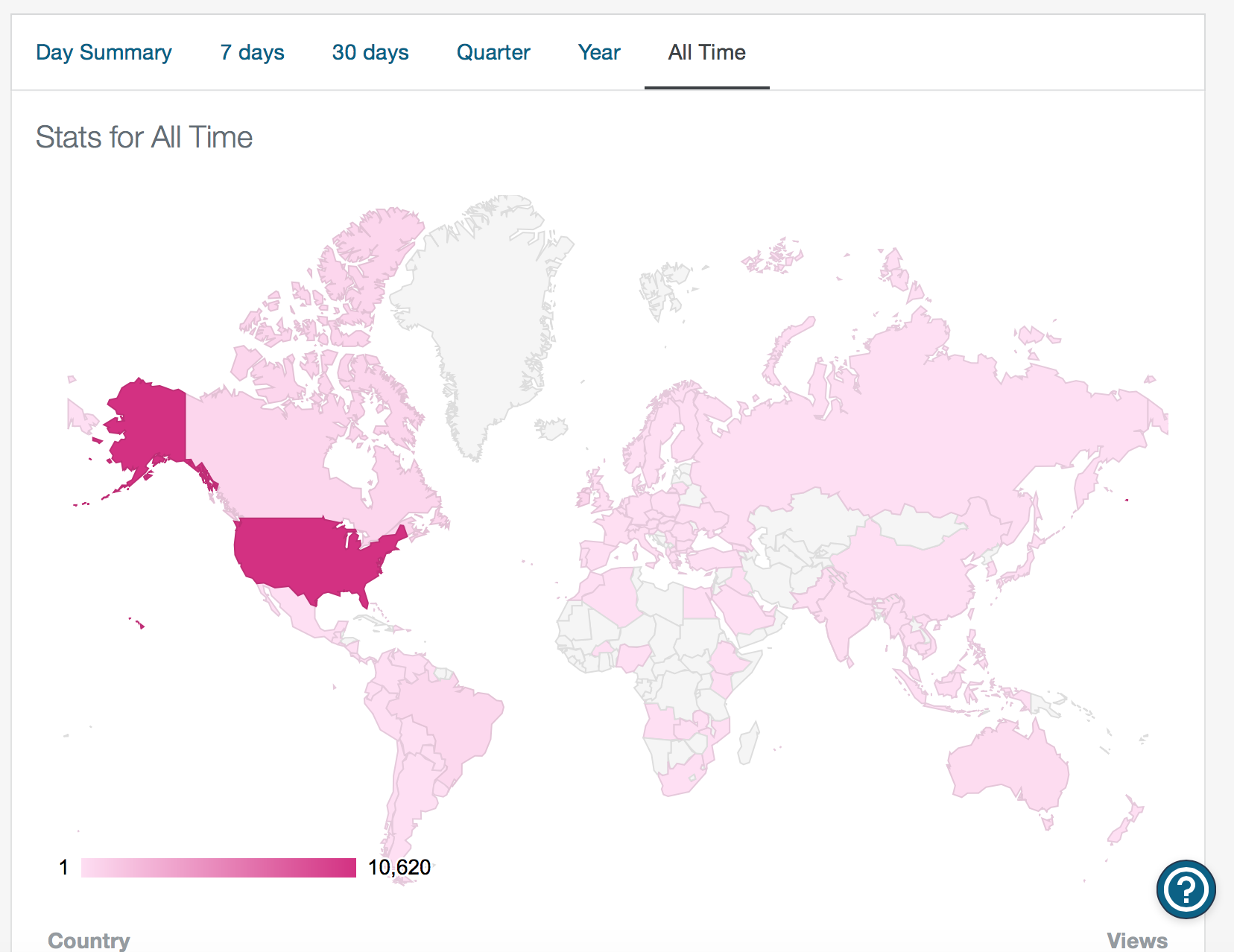The image size is (1234, 952).
Task: Click the Country column header
Action: click(x=89, y=940)
